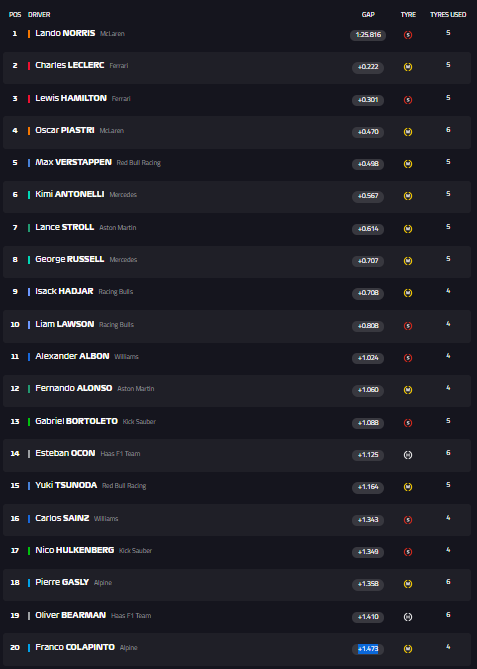This screenshot has width=477, height=669.
Task: Click Yuki Tsunoda's Red Bull Racing label
Action: pyautogui.click(x=124, y=486)
